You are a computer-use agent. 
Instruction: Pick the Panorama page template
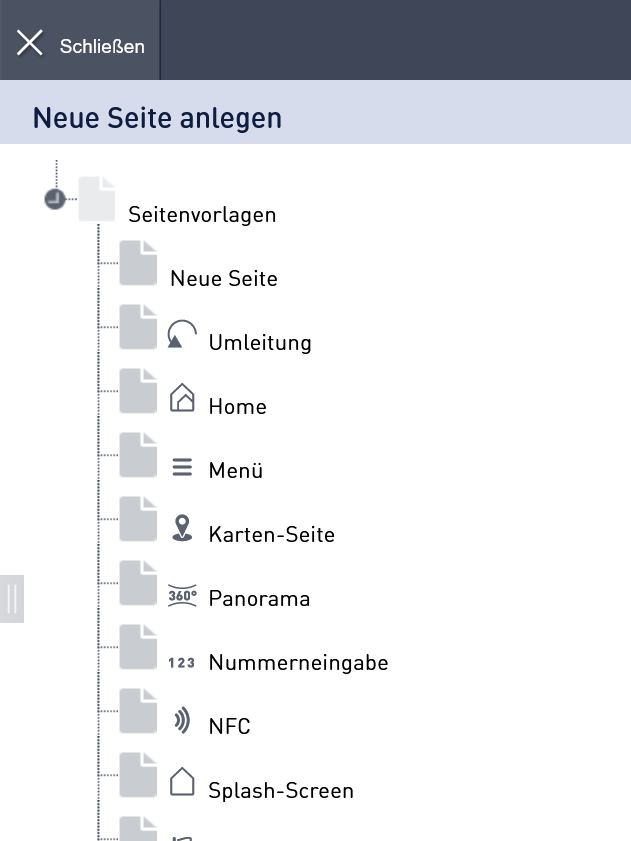[x=259, y=598]
